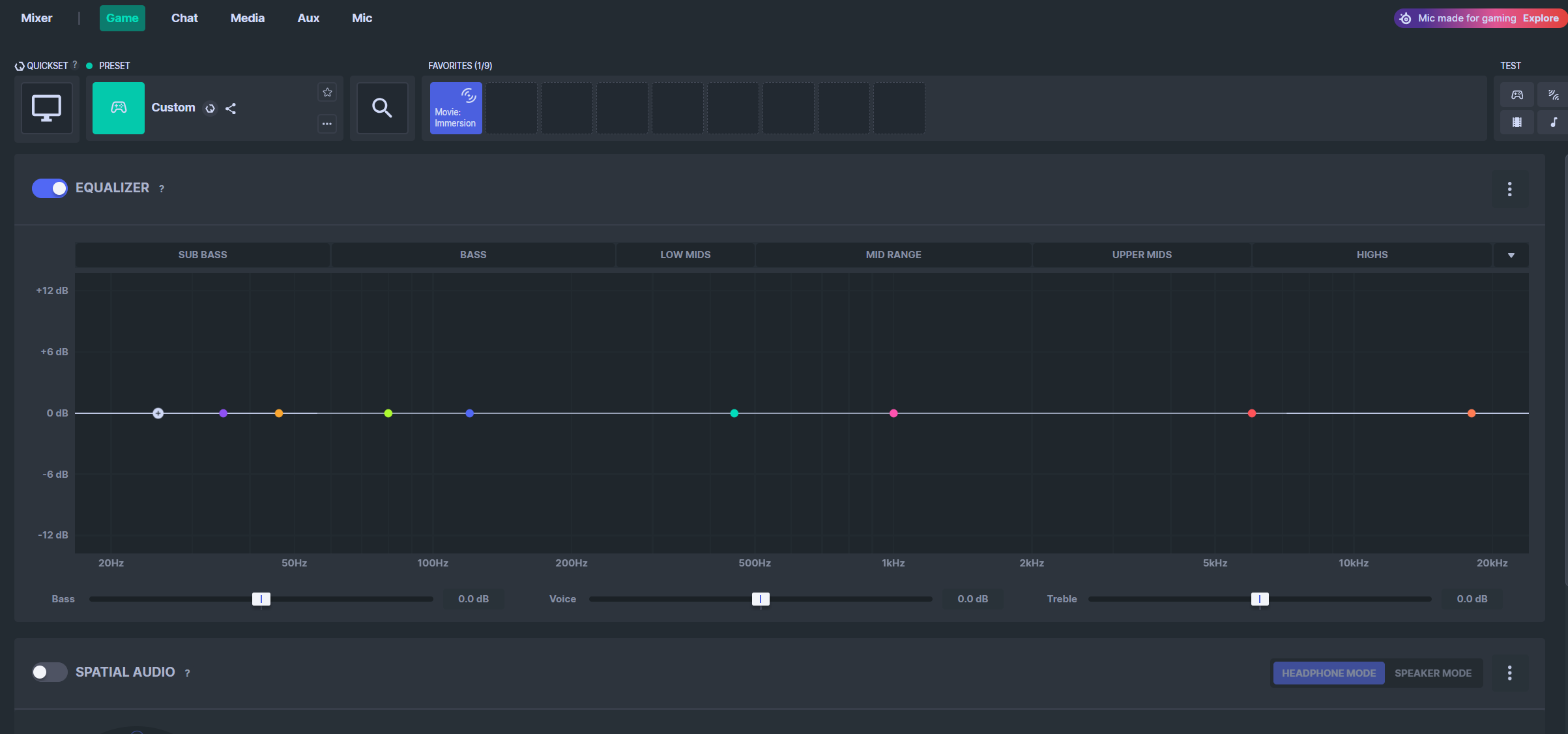Screen dimensions: 1568x734
Task: Click the white plus EQ point
Action: [x=158, y=413]
